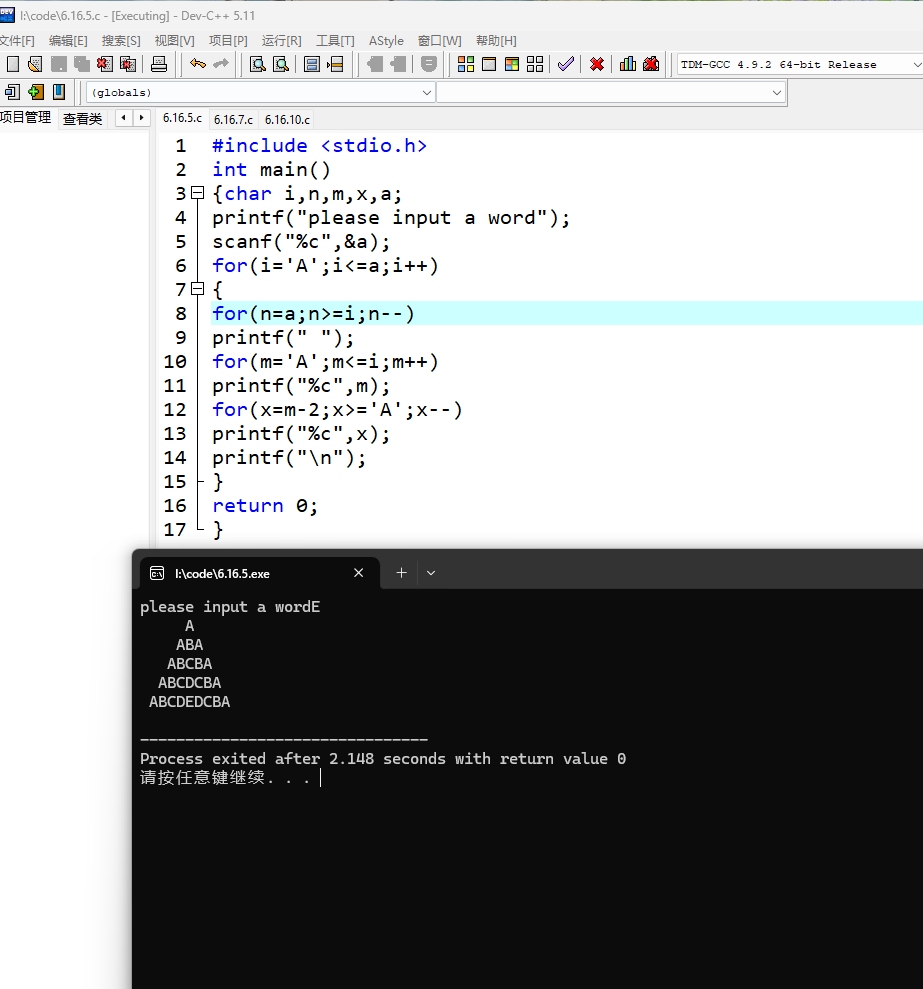Viewport: 923px width, 989px height.
Task: Open the 帮助[H] menu
Action: 496,40
